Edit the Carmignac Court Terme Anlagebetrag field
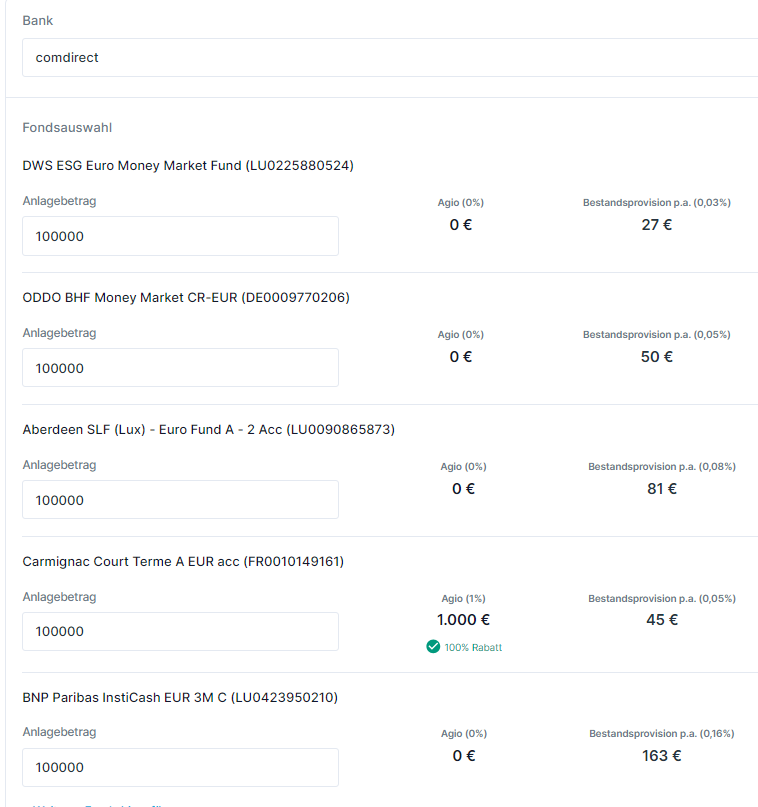758x807 pixels. point(180,632)
